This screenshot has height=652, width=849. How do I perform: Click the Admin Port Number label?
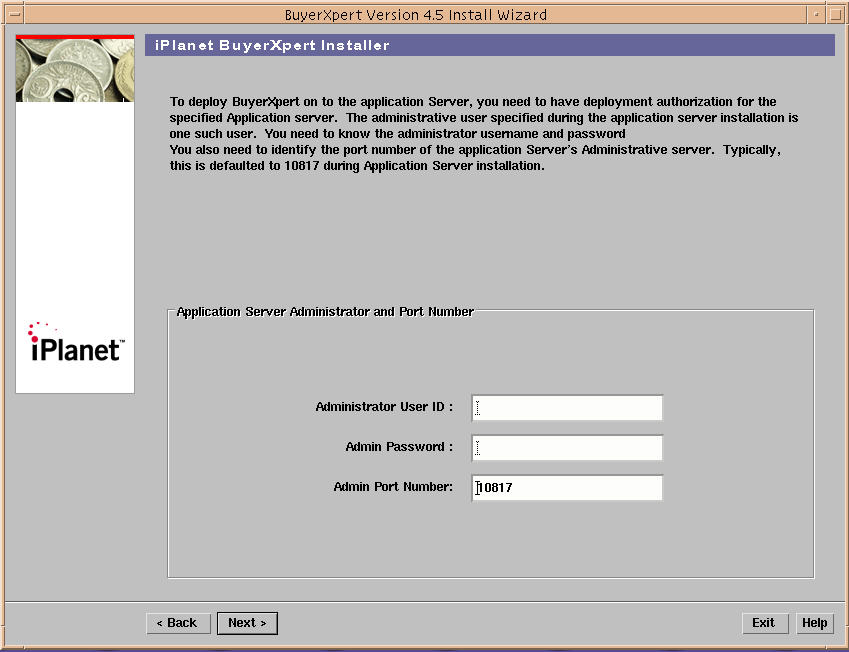(x=393, y=487)
